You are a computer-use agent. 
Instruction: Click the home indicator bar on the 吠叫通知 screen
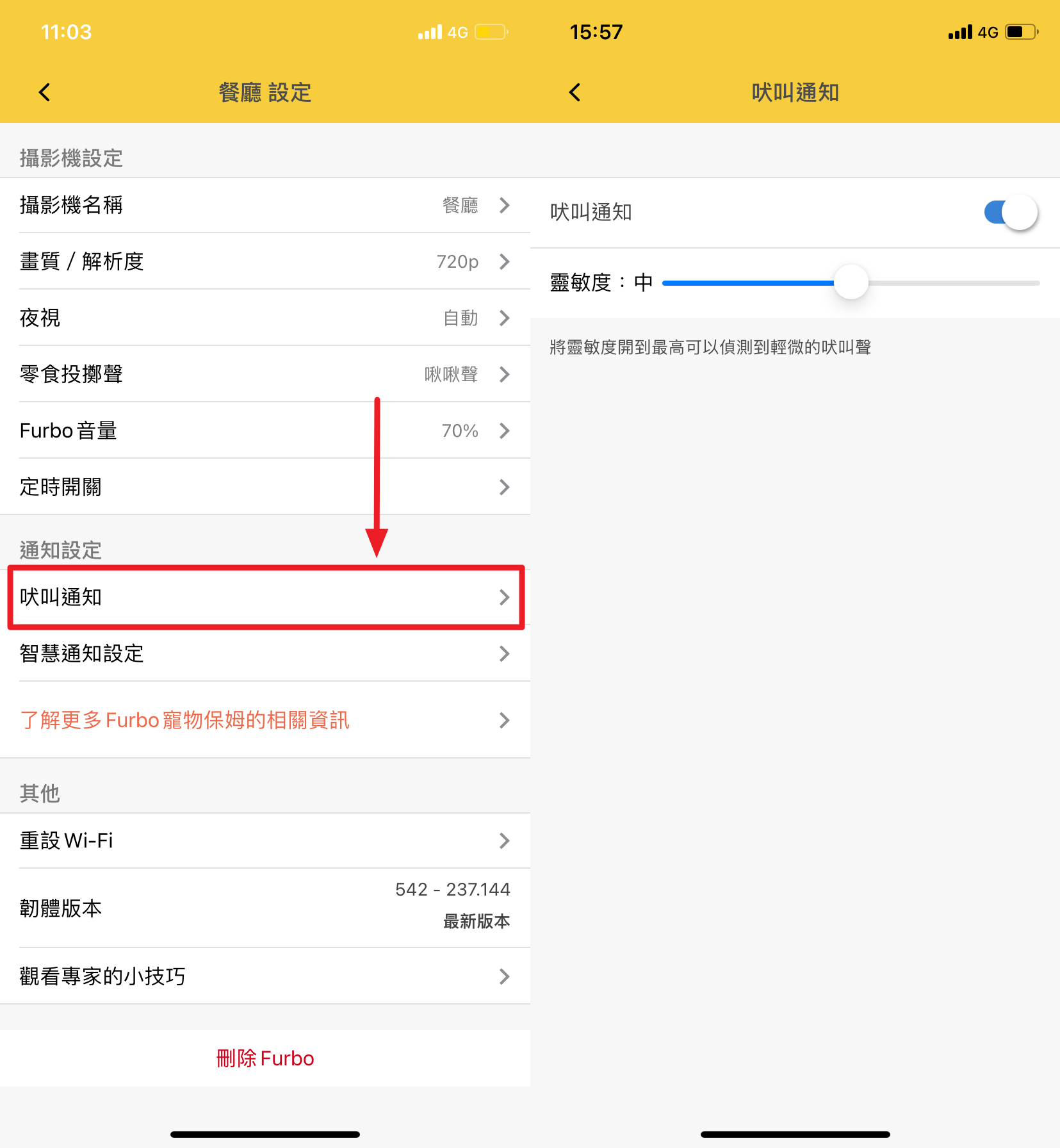pyautogui.click(x=795, y=1135)
